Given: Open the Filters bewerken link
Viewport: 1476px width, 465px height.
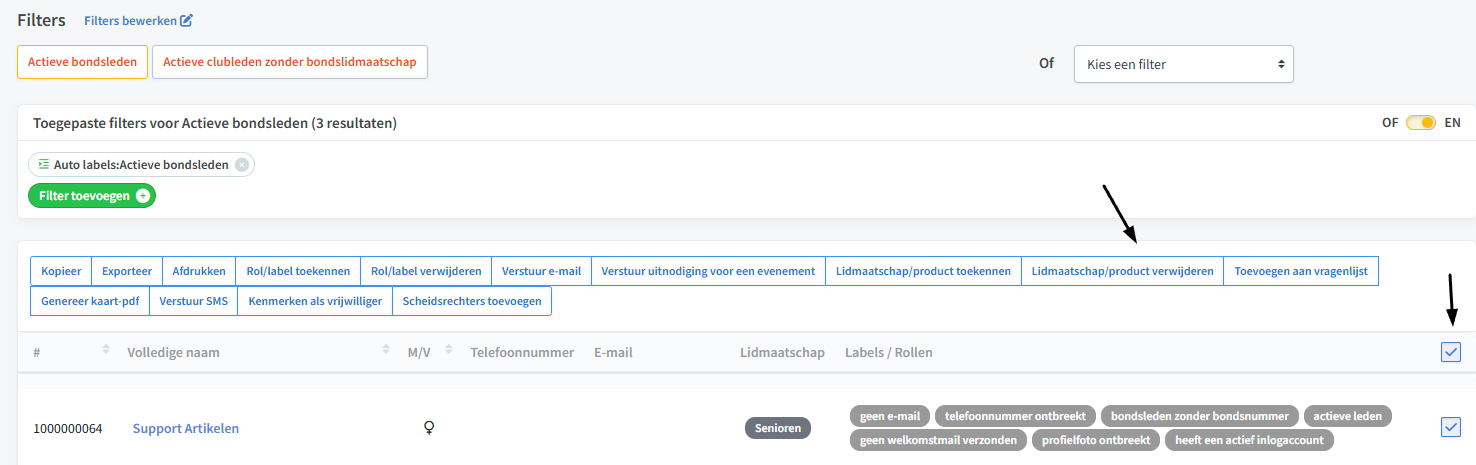Looking at the screenshot, I should pyautogui.click(x=138, y=20).
